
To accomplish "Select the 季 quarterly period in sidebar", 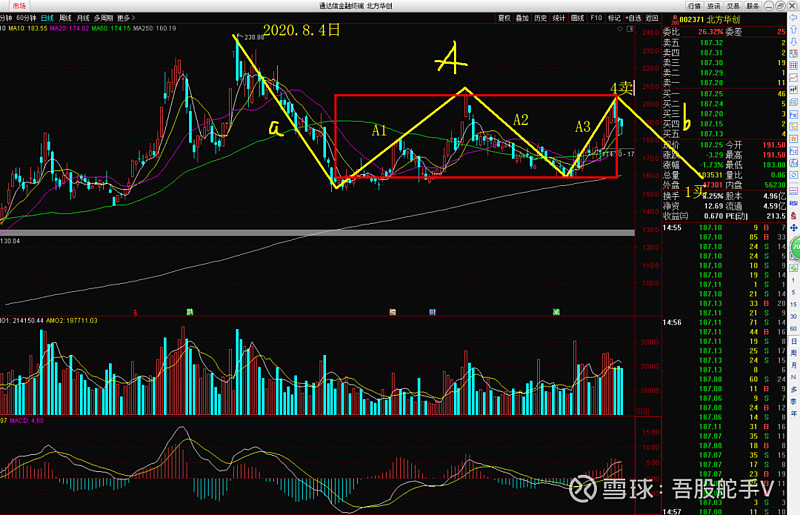I will point(793,401).
